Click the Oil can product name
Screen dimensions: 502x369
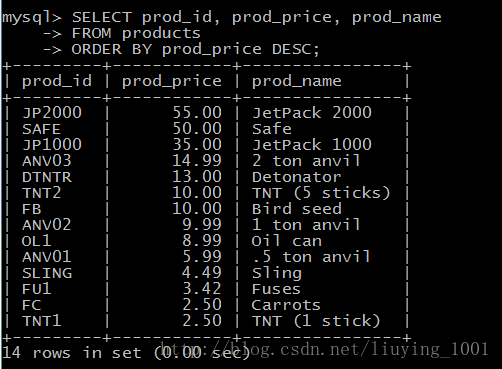click(x=287, y=241)
